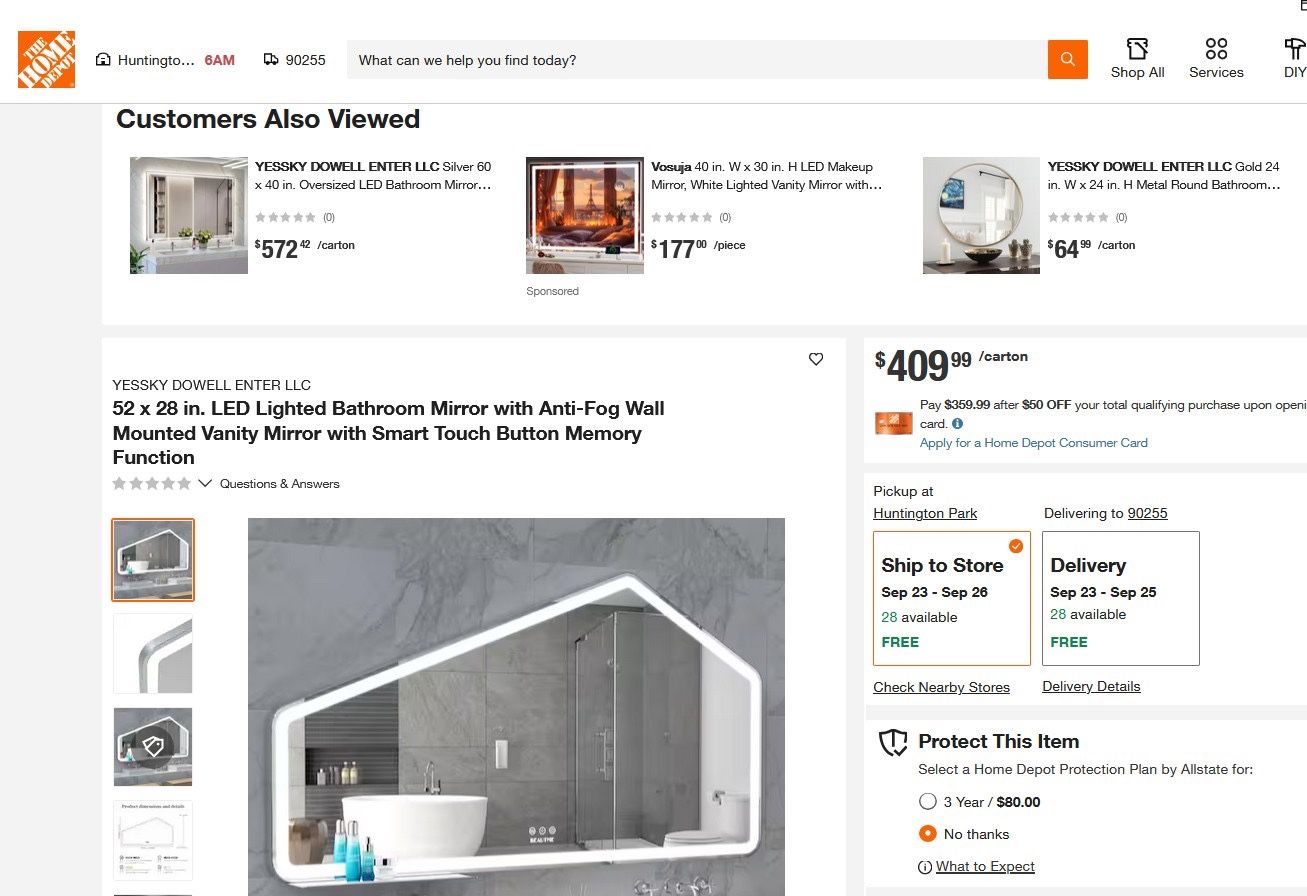
Task: Open the Shop All menu
Action: pyautogui.click(x=1137, y=59)
